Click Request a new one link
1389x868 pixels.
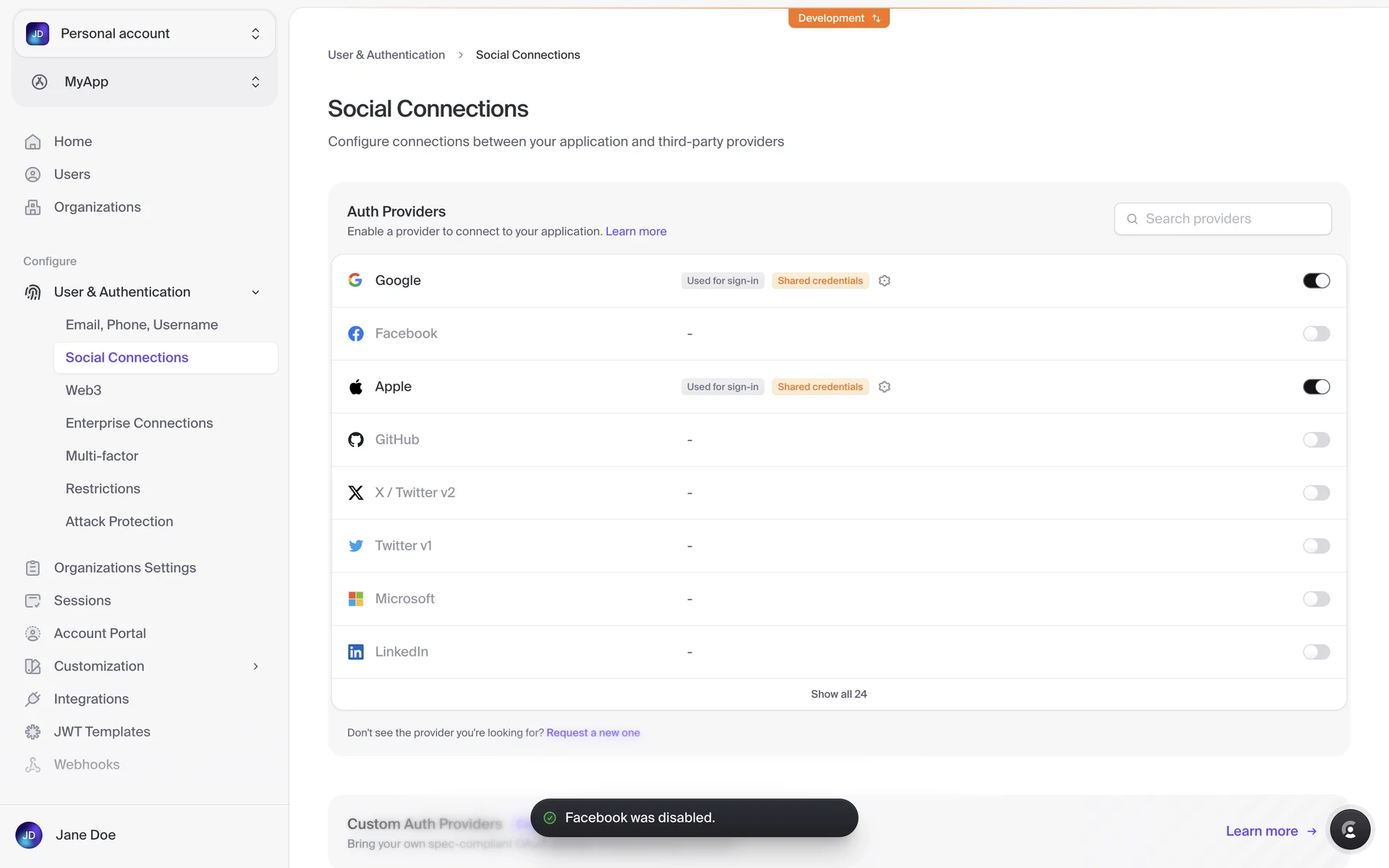pyautogui.click(x=592, y=733)
